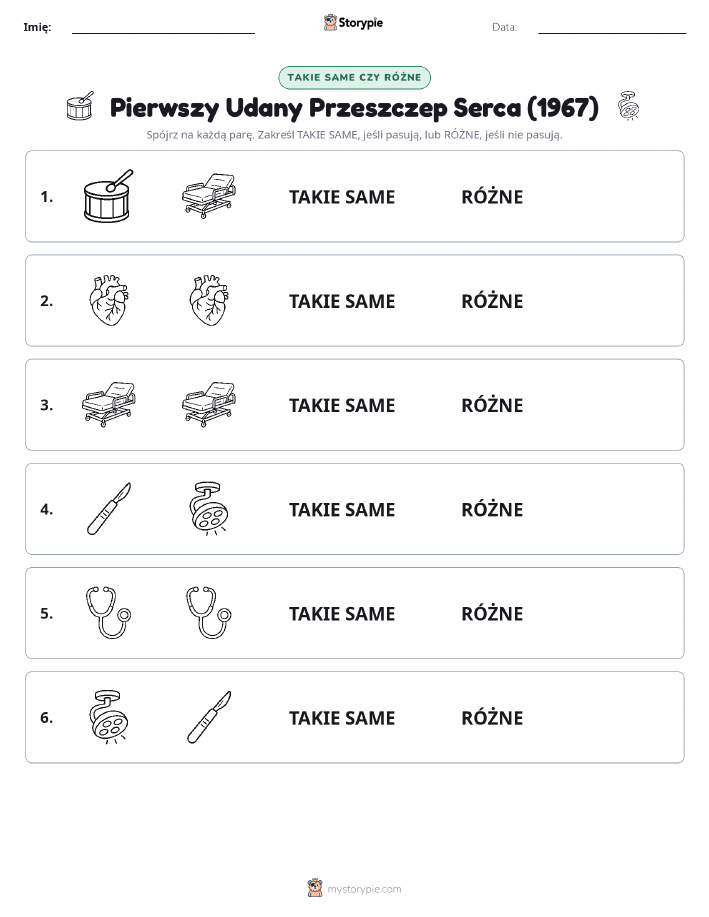Click the scalpel icon in row 4
The height and width of the screenshot is (917, 709).
[109, 509]
